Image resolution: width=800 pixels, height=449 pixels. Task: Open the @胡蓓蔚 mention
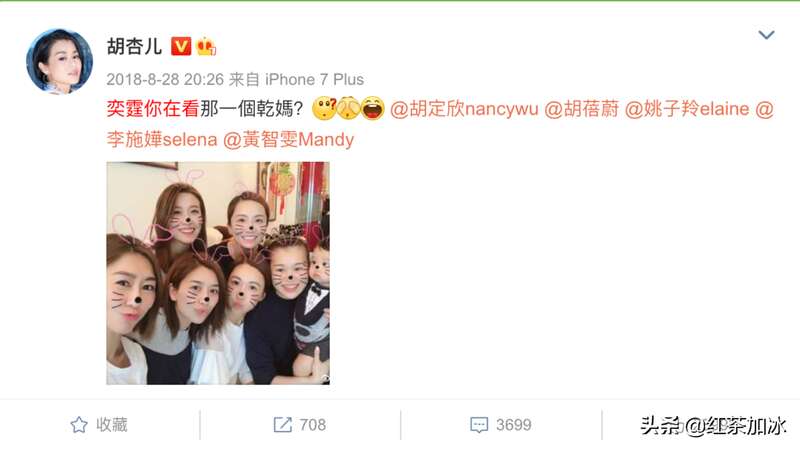[582, 109]
